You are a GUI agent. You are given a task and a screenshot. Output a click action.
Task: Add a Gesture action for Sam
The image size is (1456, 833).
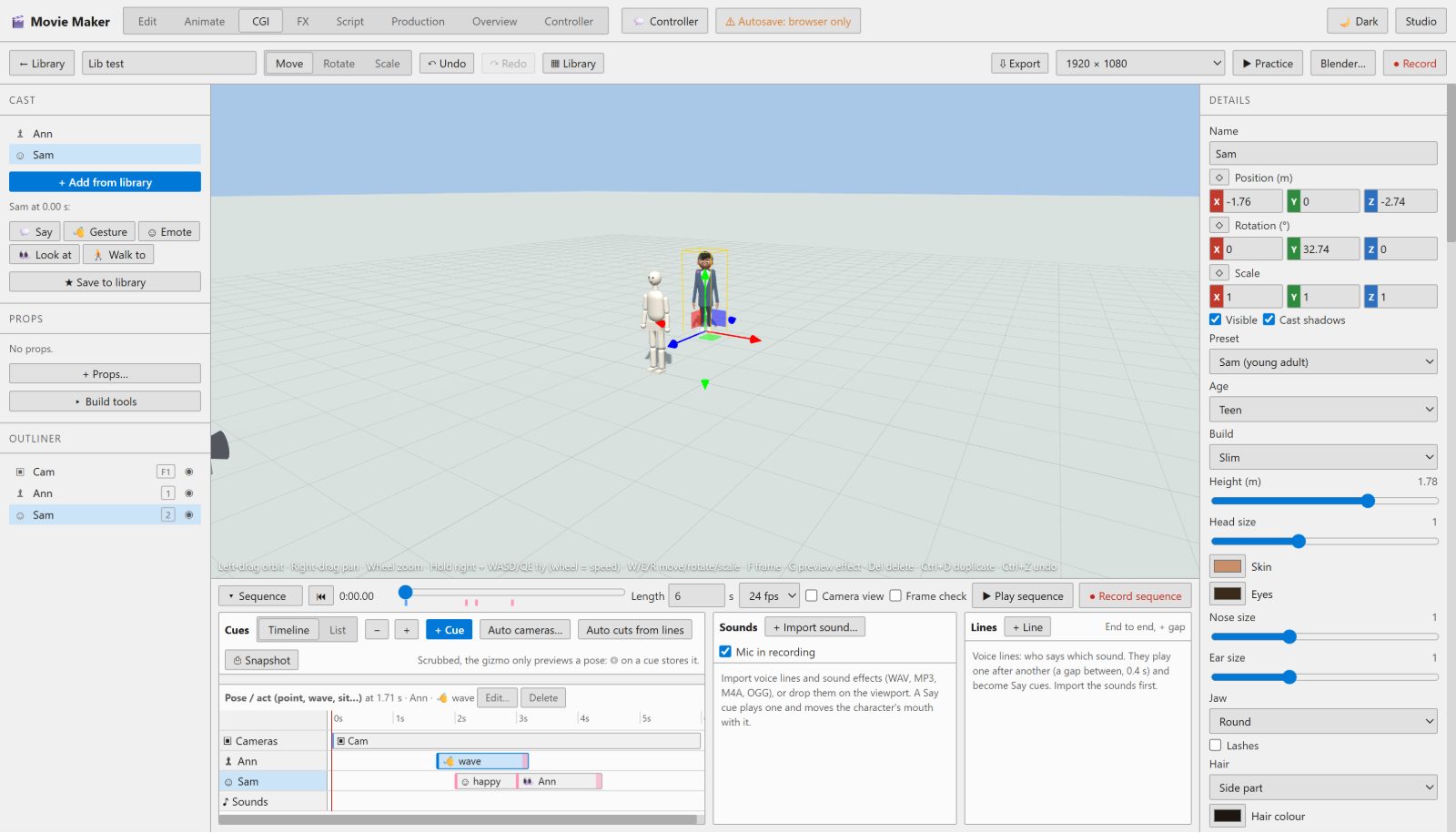coord(100,232)
